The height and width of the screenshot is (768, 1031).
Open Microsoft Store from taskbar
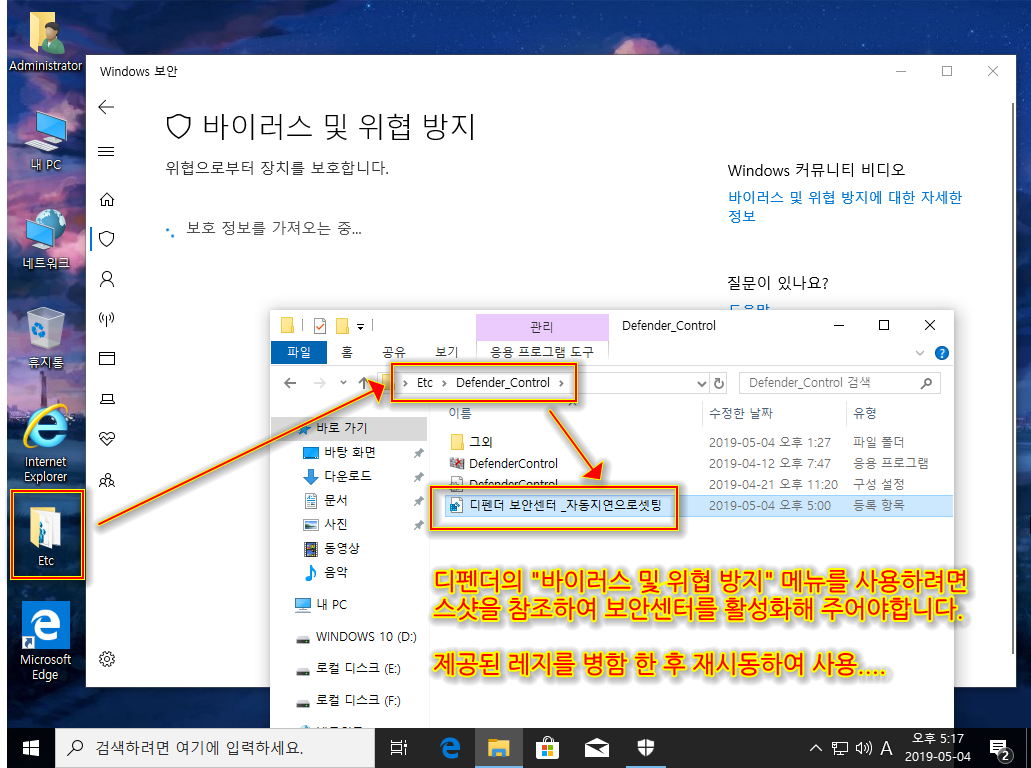547,748
